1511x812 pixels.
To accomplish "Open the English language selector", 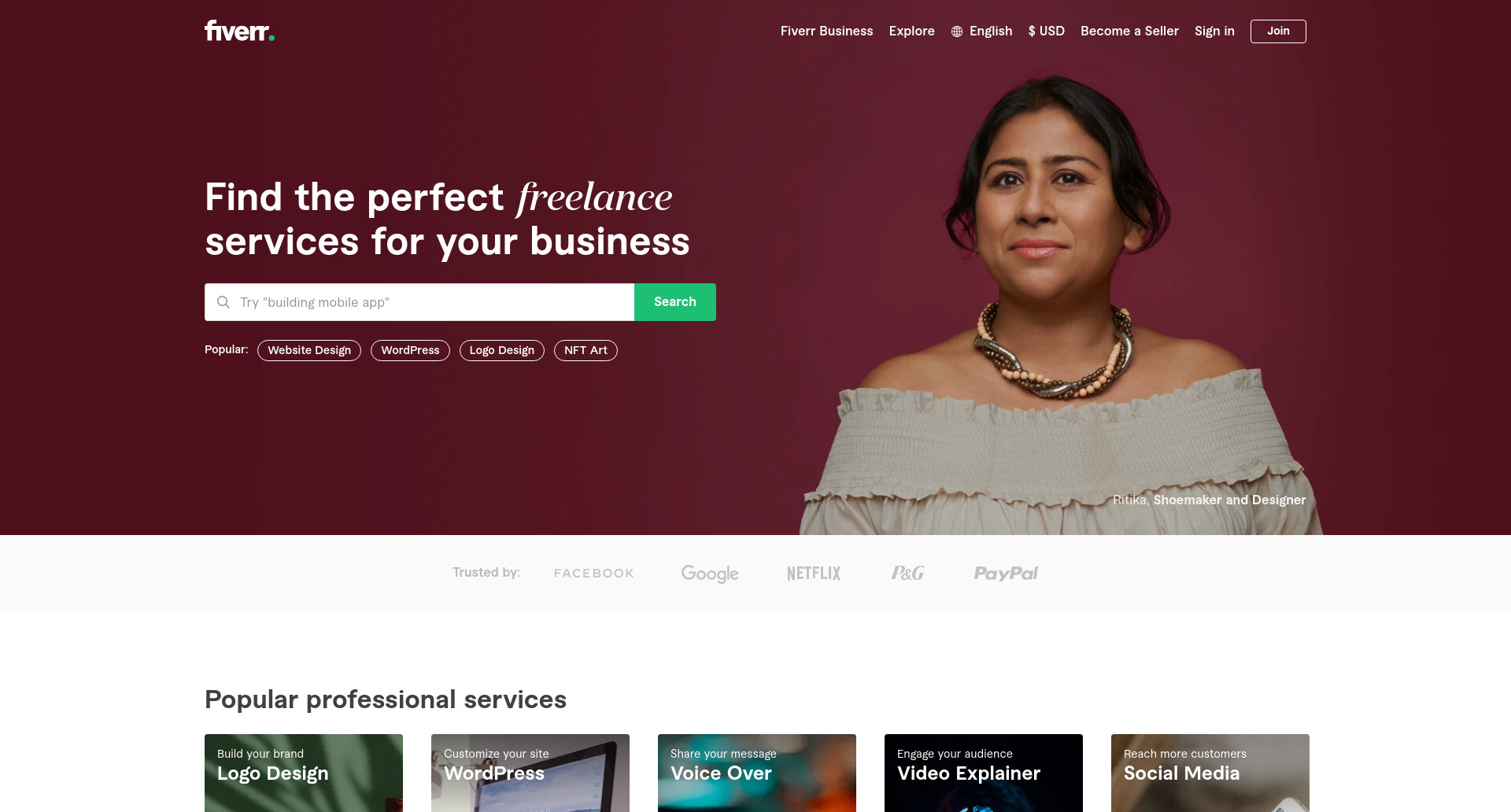I will tap(981, 31).
